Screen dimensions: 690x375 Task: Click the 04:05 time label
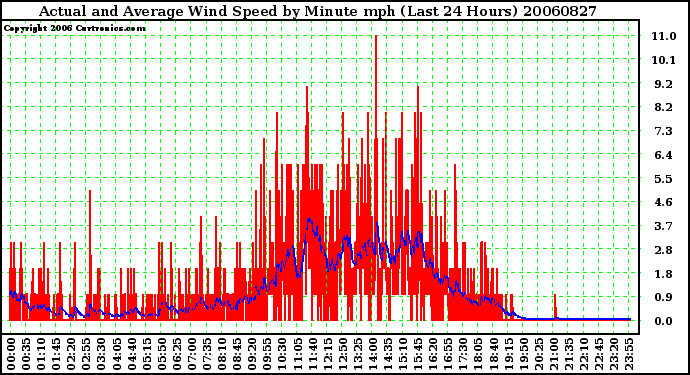[x=116, y=354]
